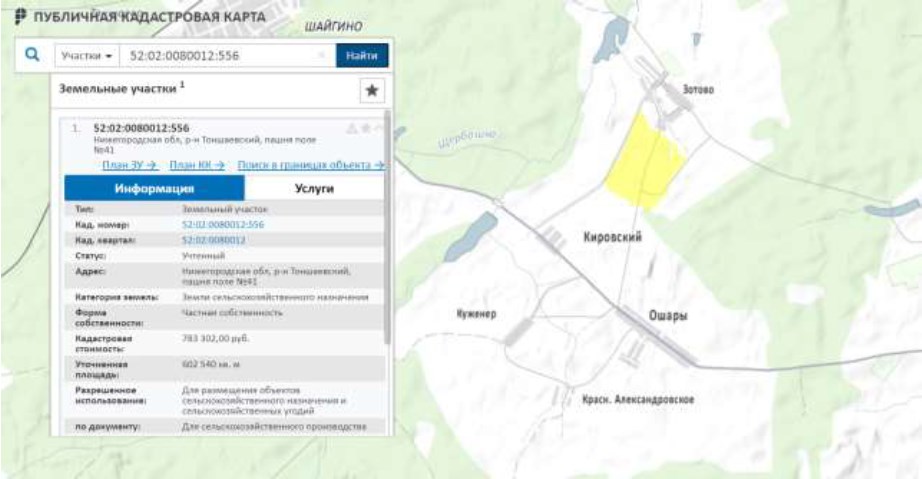The image size is (922, 479).
Task: Click the magnifier search icon
Action: tap(32, 55)
